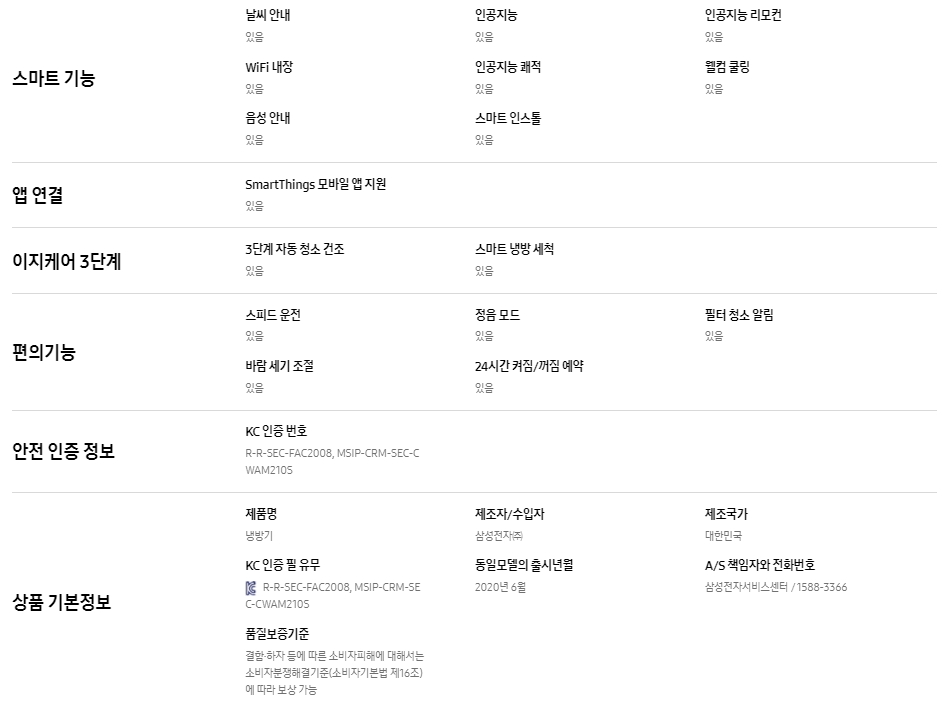
Task: Select the 인공지능 리모컨 spec label
Action: [743, 16]
